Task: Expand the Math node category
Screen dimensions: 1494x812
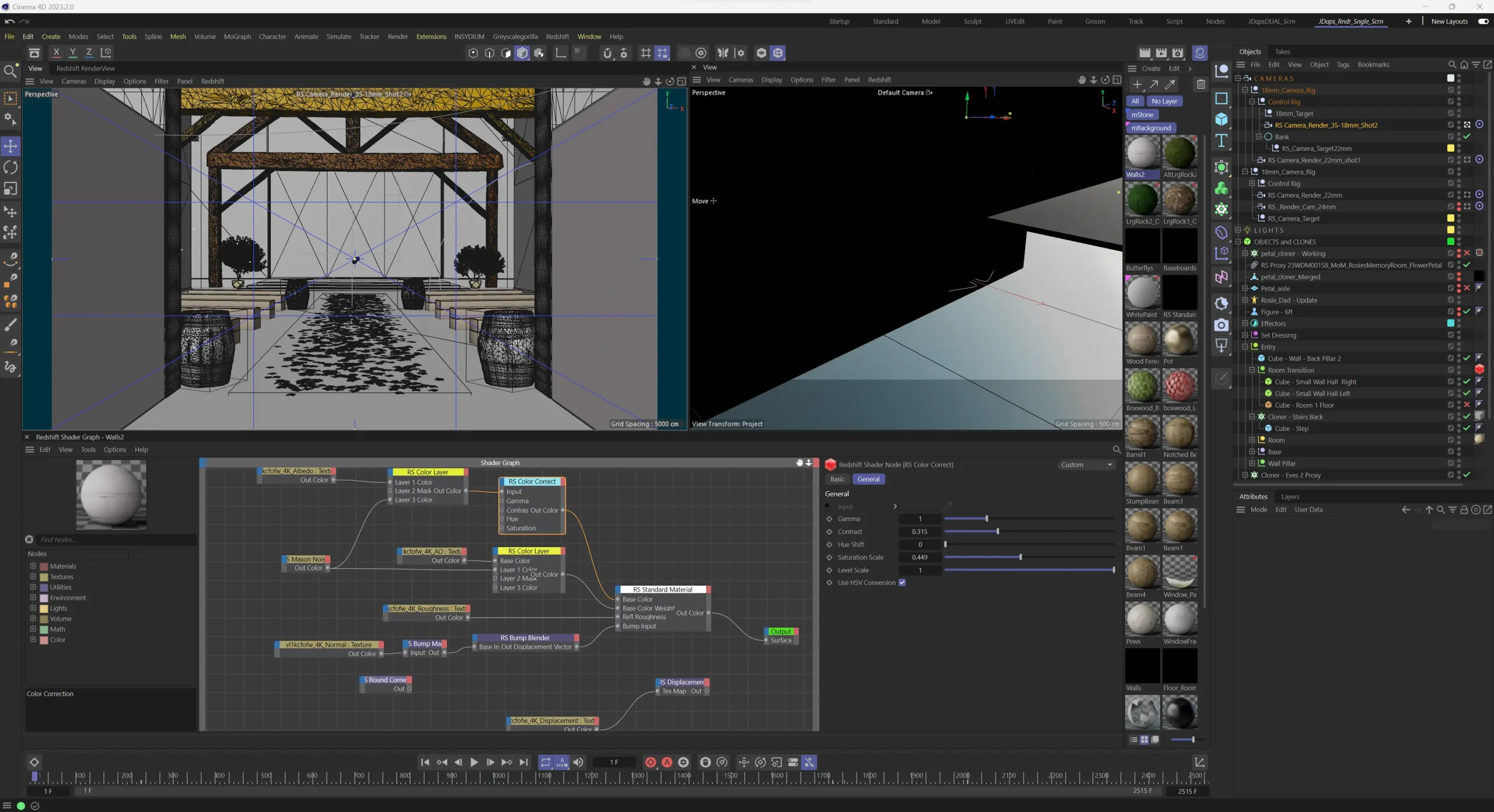Action: pyautogui.click(x=33, y=629)
